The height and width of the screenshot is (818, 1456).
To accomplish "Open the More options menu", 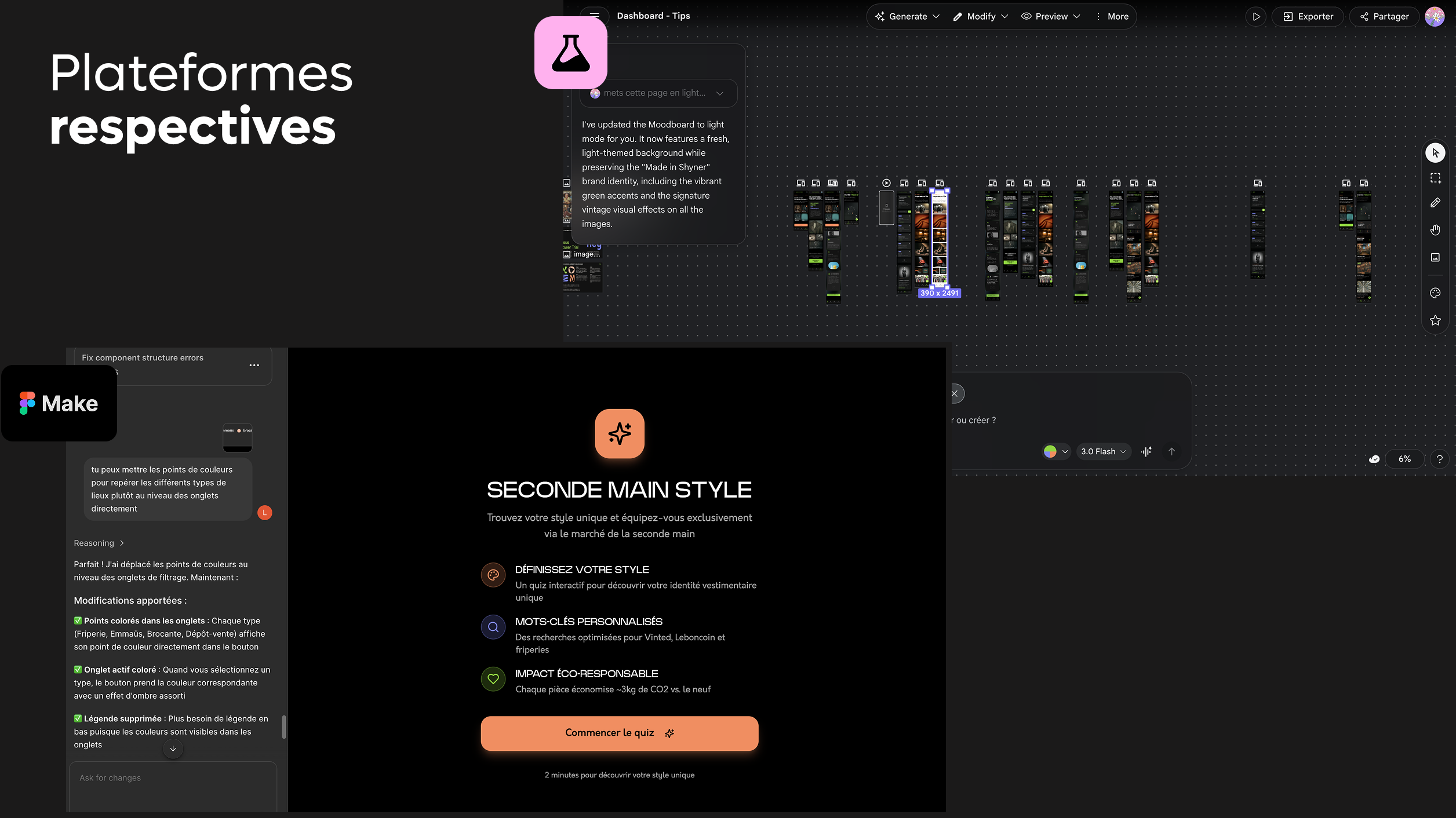I will point(1112,16).
